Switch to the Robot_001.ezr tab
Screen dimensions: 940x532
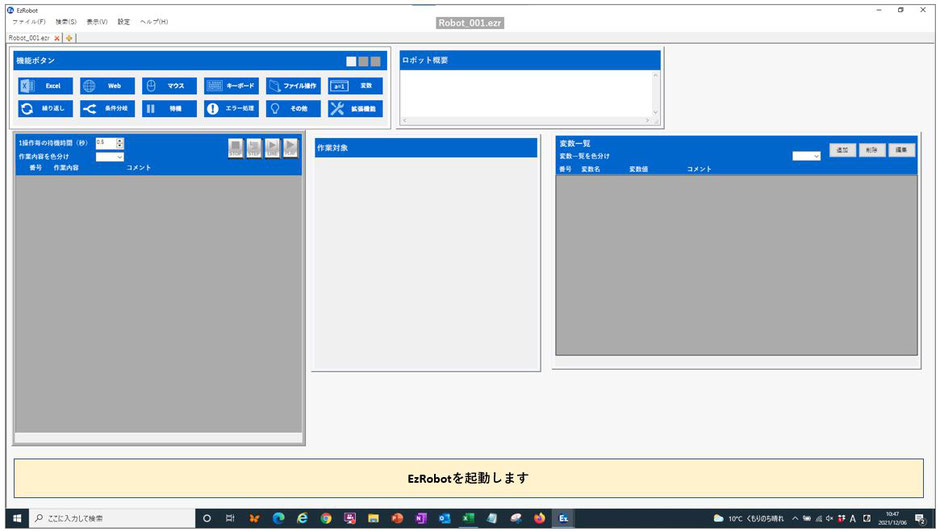point(29,38)
